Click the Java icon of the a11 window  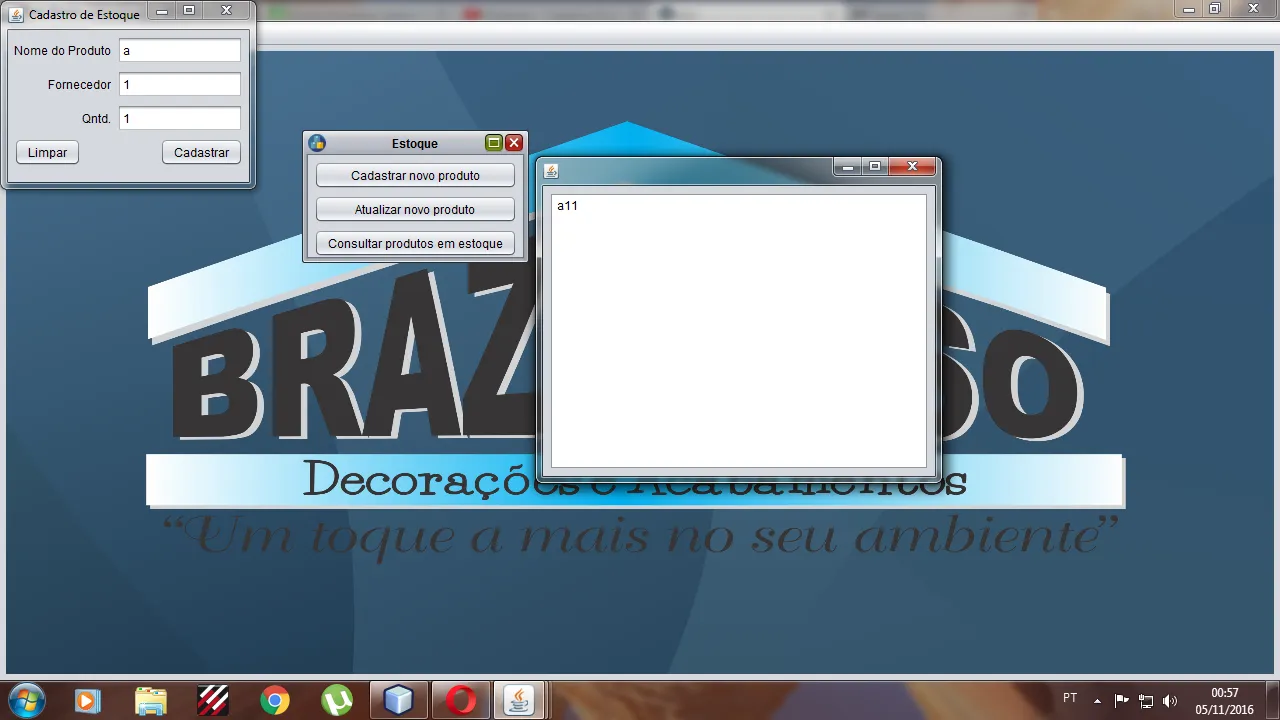[x=551, y=171]
